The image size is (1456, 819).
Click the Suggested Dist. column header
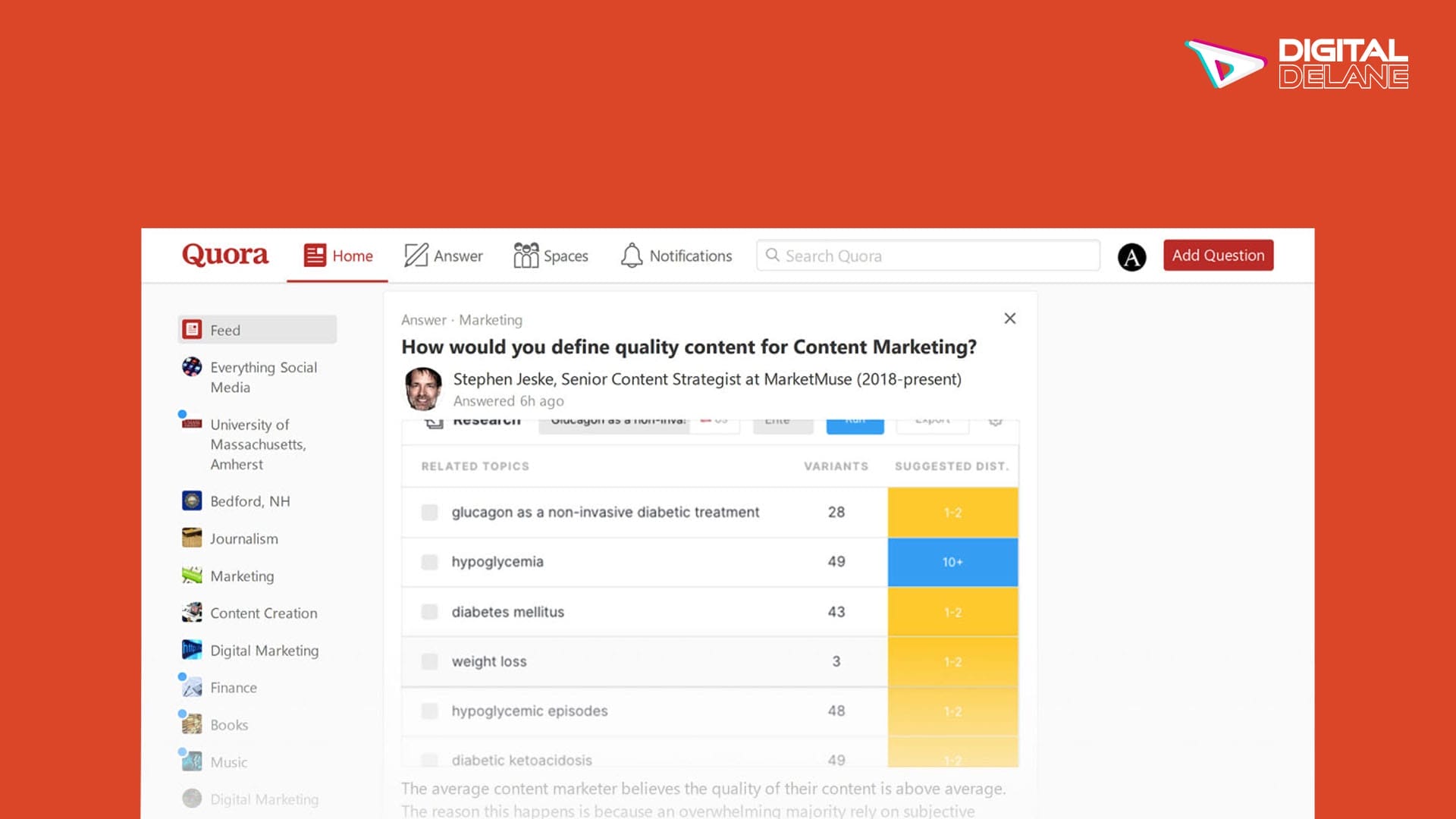[x=952, y=466]
